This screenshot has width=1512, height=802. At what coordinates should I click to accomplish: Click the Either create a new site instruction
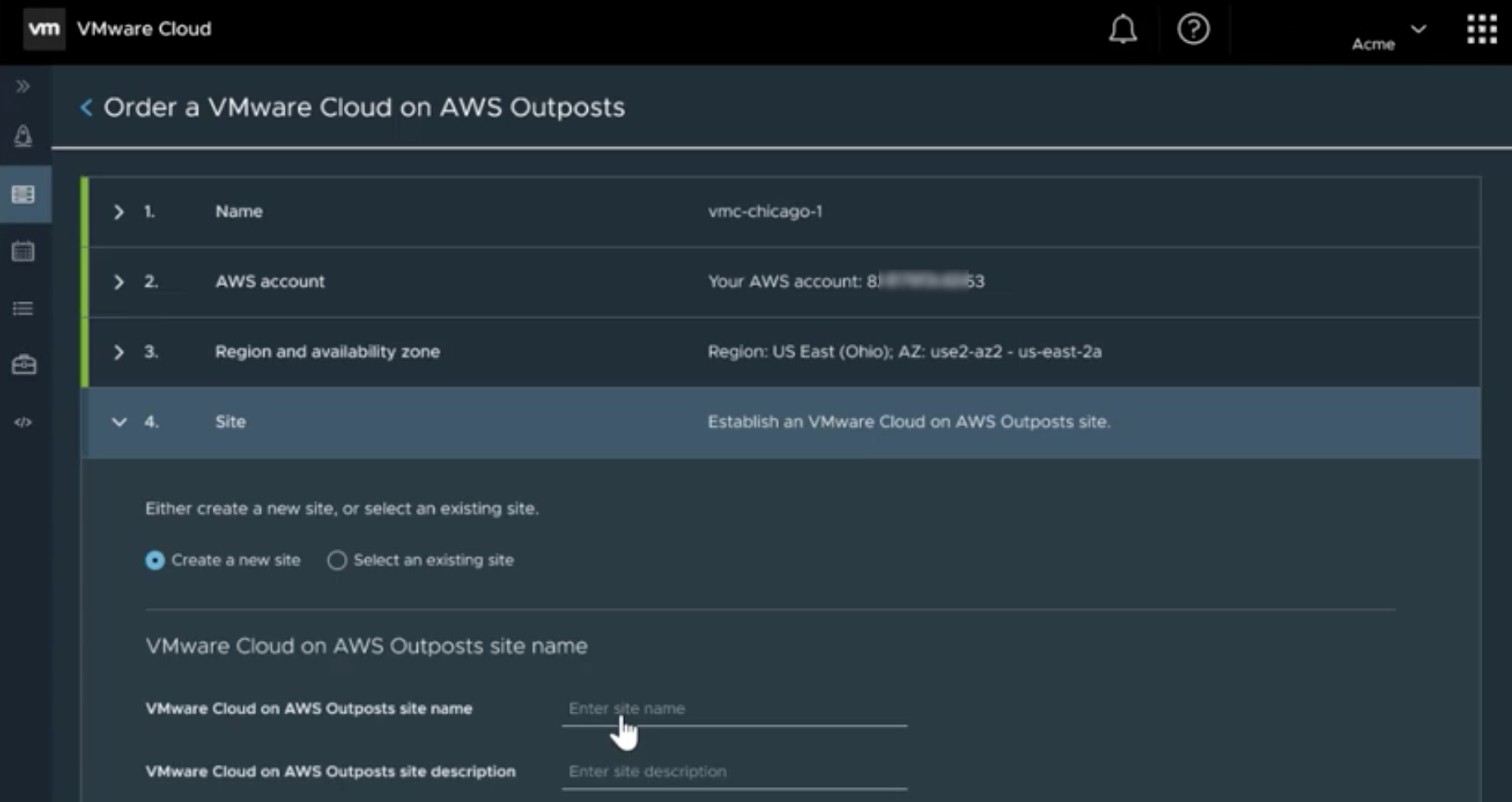[x=342, y=508]
